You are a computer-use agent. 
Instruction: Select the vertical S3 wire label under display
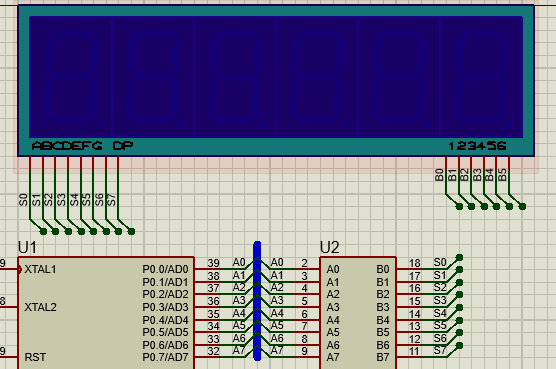point(61,200)
